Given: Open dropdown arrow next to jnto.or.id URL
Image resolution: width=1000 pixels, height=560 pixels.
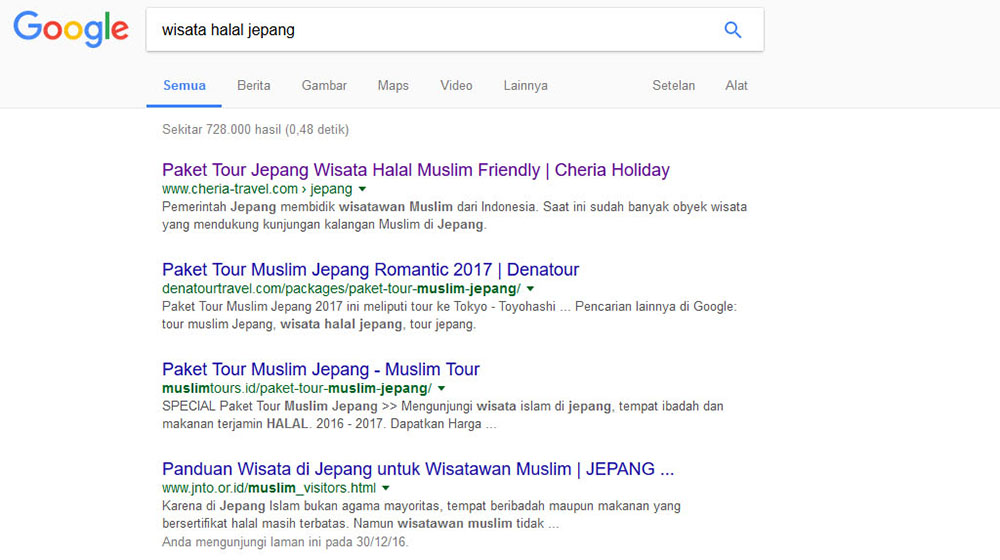Looking at the screenshot, I should tap(385, 488).
